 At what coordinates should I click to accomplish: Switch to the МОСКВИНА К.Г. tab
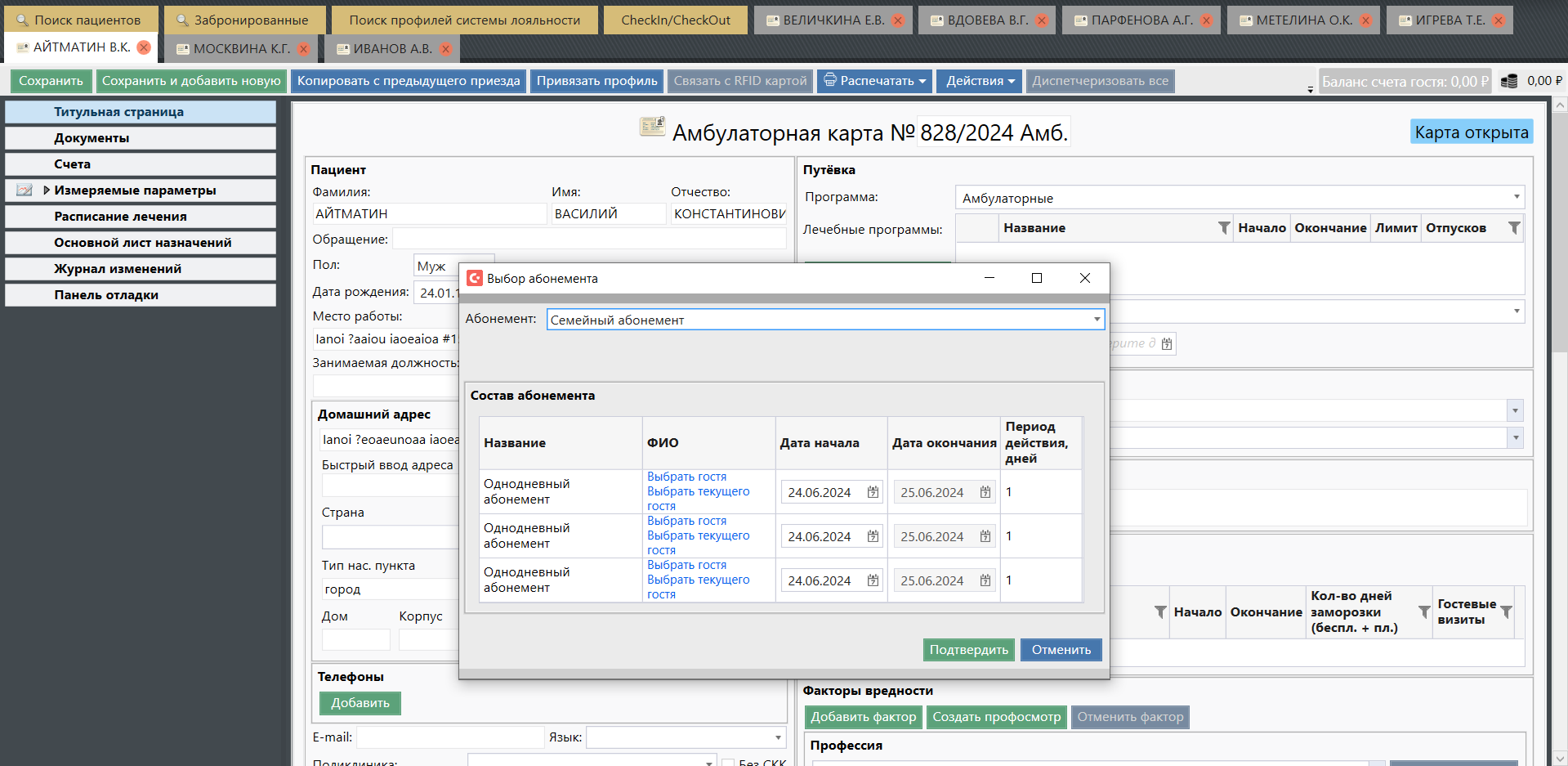pos(241,49)
